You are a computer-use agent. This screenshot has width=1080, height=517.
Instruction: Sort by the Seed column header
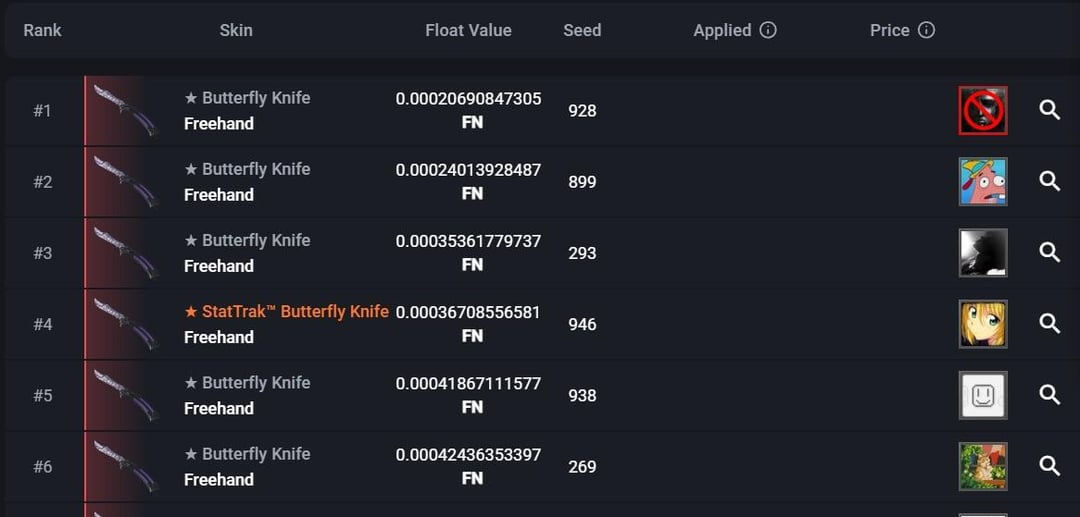click(582, 30)
